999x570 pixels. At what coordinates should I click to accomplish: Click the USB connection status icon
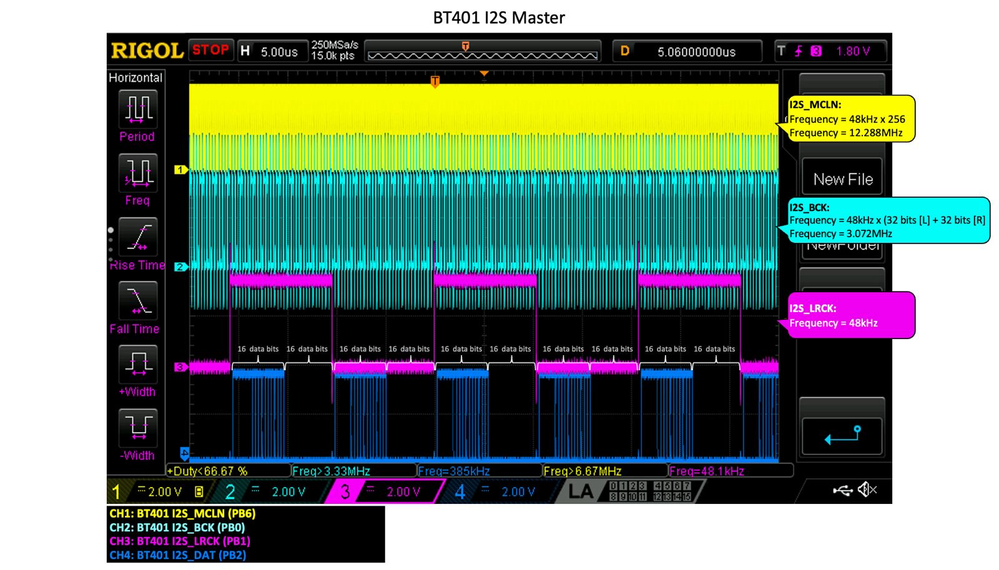843,490
